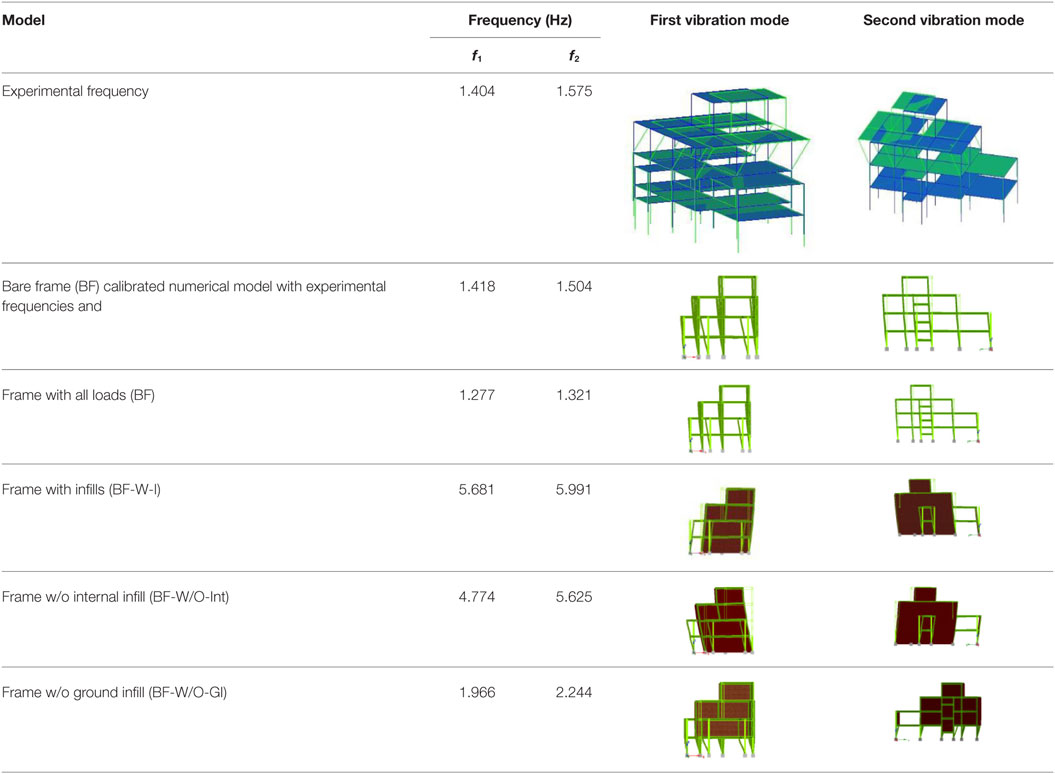The height and width of the screenshot is (774, 1055).
Task: Open the BF-W/O-GI second mode image
Action: pos(938,711)
